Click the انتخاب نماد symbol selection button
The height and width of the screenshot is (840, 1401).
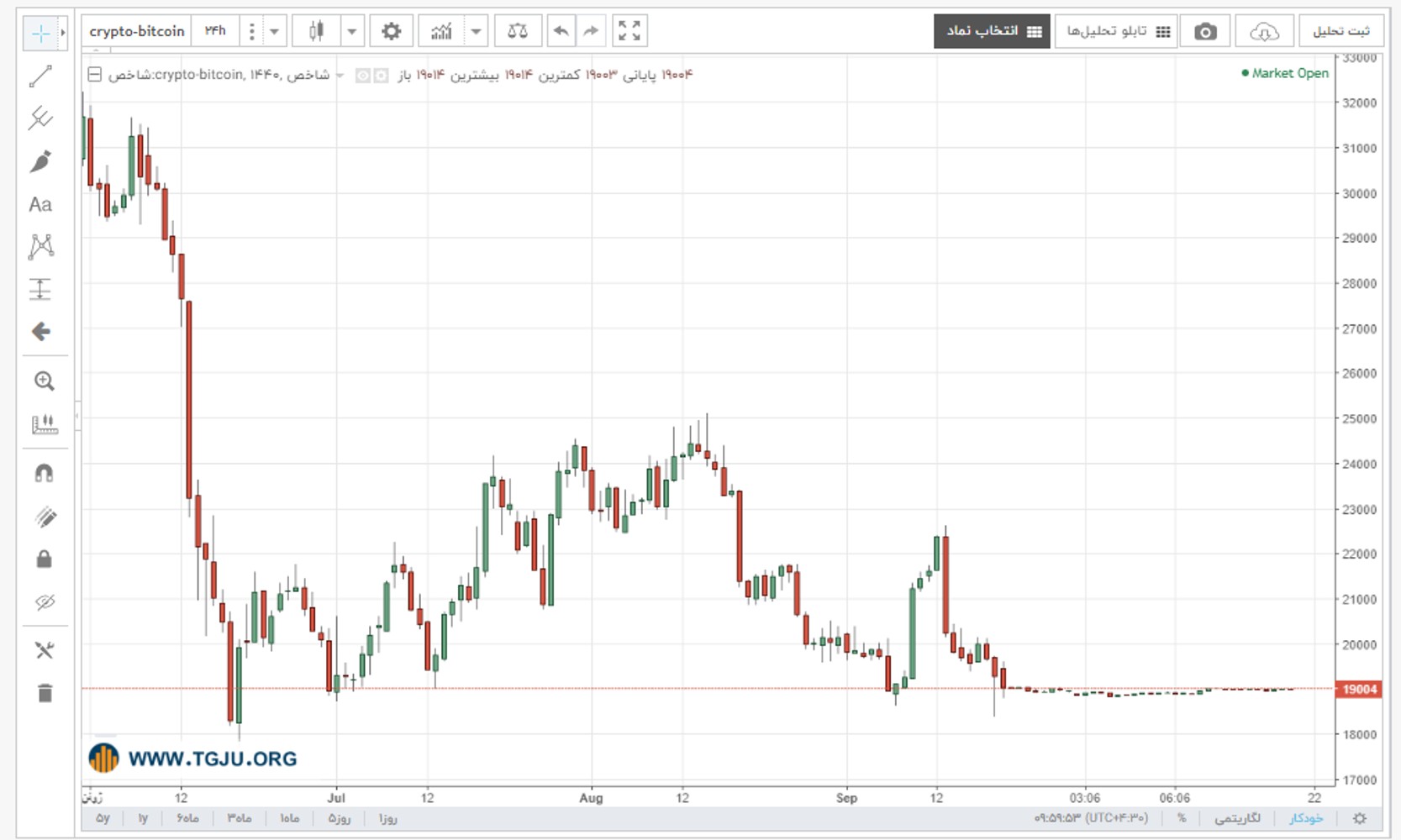point(992,31)
